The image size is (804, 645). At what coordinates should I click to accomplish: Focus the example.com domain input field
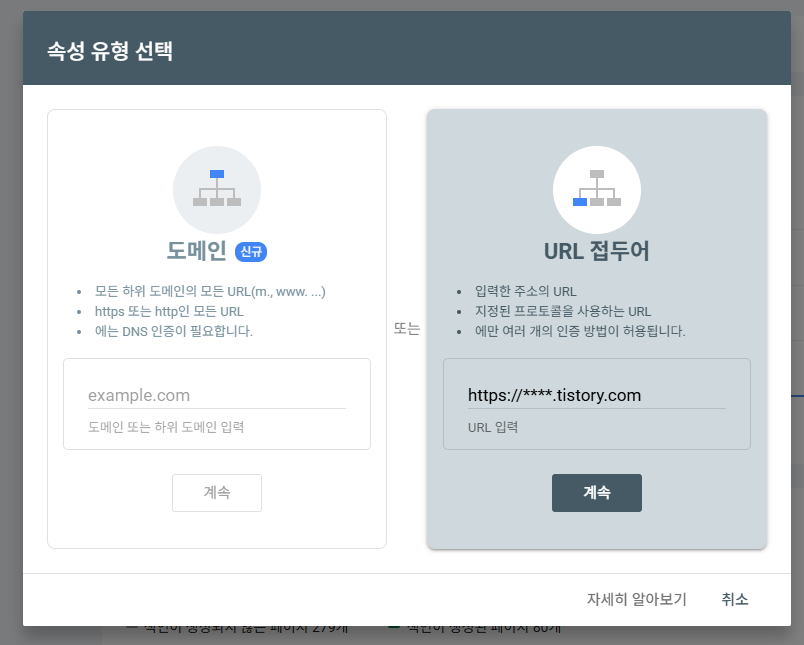[217, 395]
